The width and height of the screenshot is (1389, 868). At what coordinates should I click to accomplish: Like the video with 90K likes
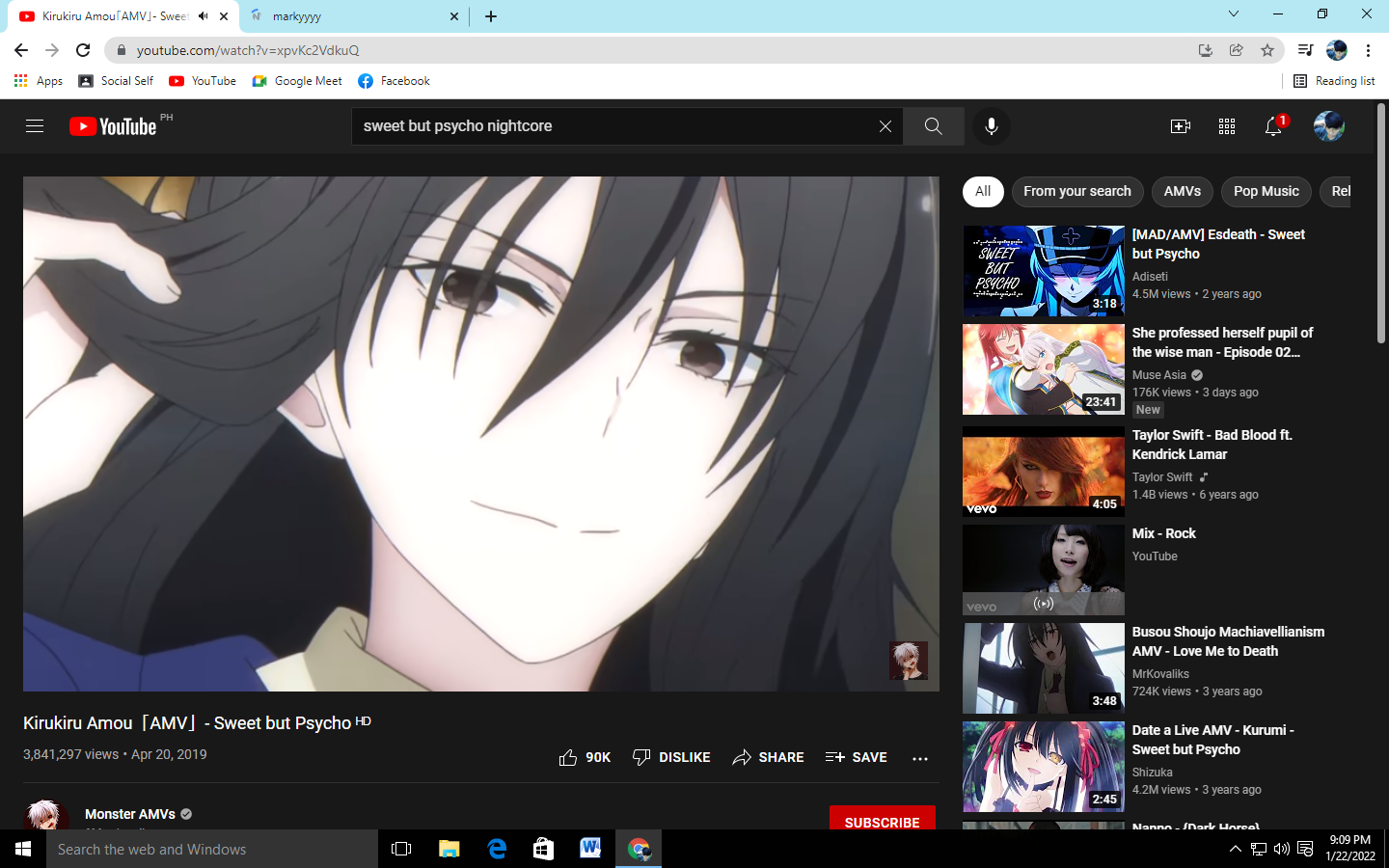point(585,758)
